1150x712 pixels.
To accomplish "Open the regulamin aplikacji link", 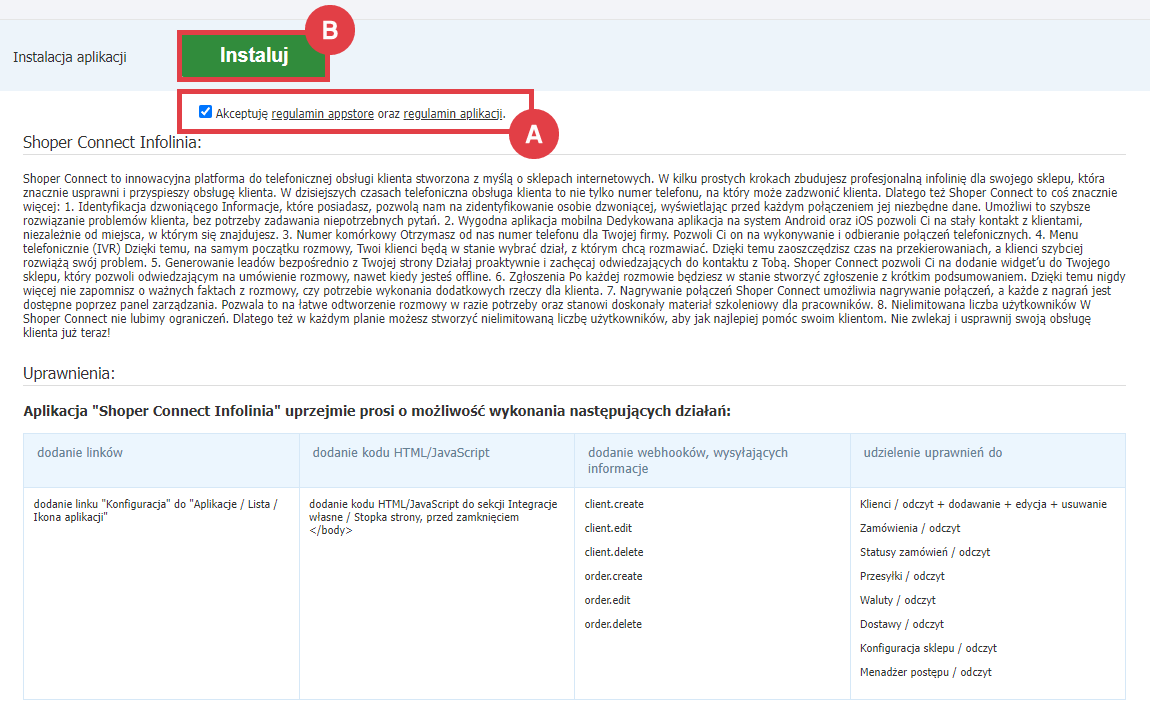I will (453, 114).
